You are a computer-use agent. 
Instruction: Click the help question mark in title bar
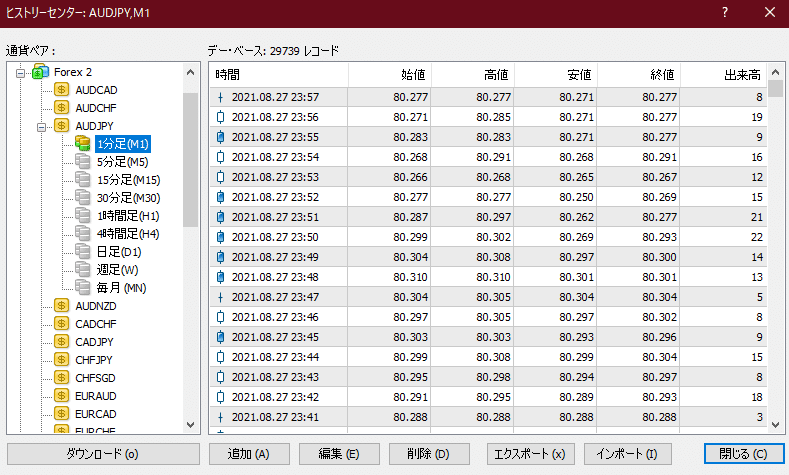tap(725, 13)
